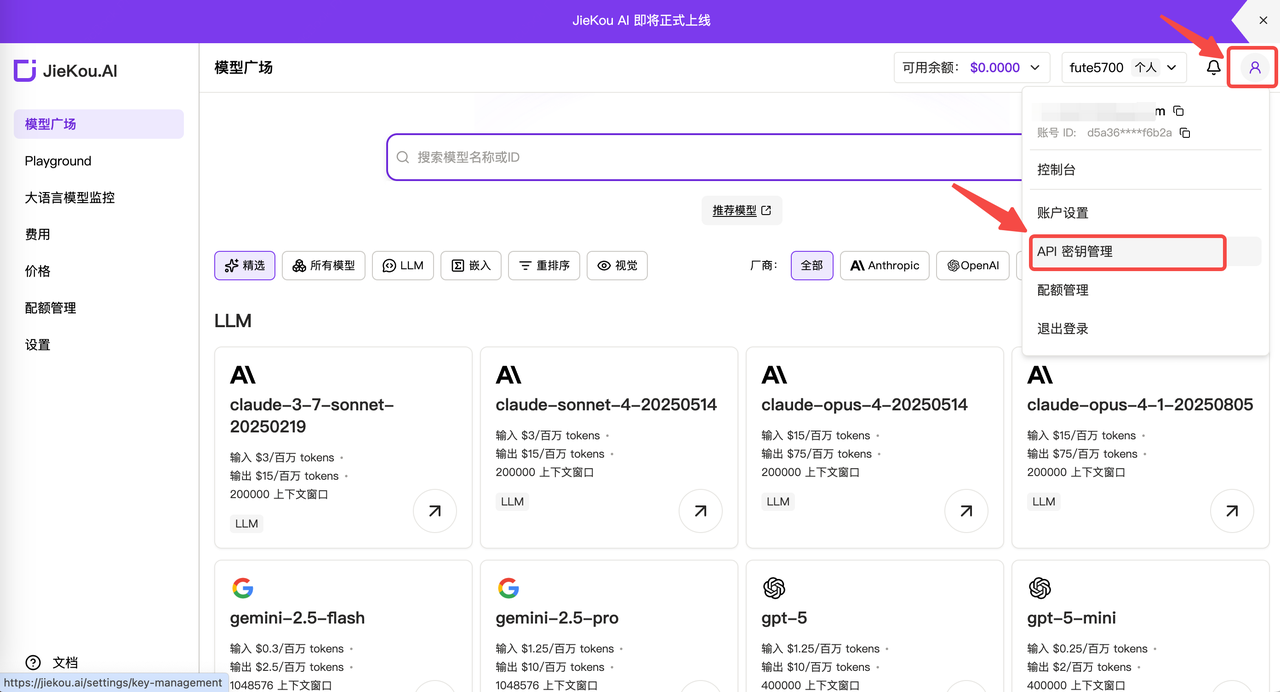This screenshot has width=1280, height=692.
Task: Click the LLM tag on claude-3-7-sonnet card
Action: (x=246, y=523)
